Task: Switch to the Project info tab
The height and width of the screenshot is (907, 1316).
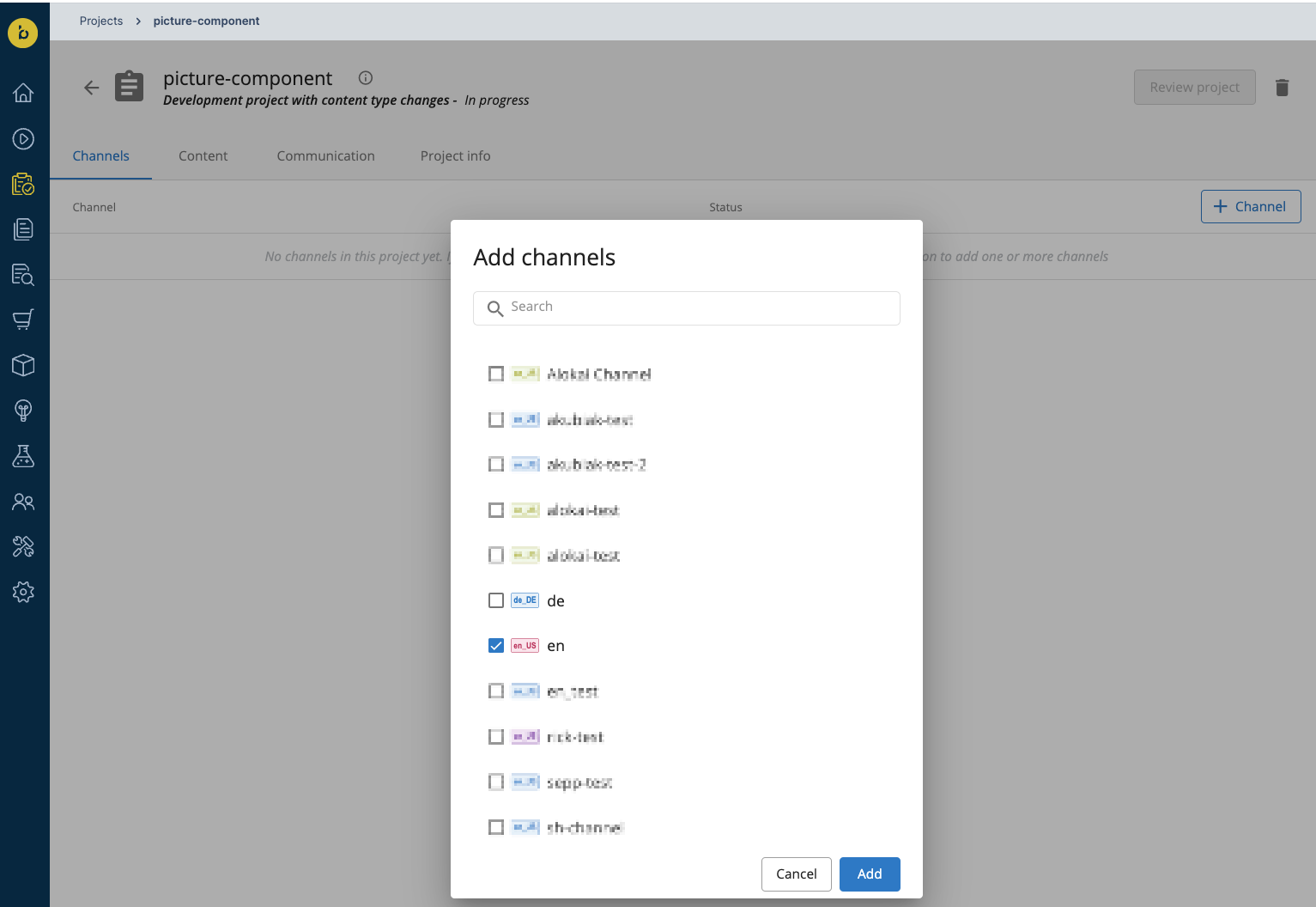Action: point(456,156)
